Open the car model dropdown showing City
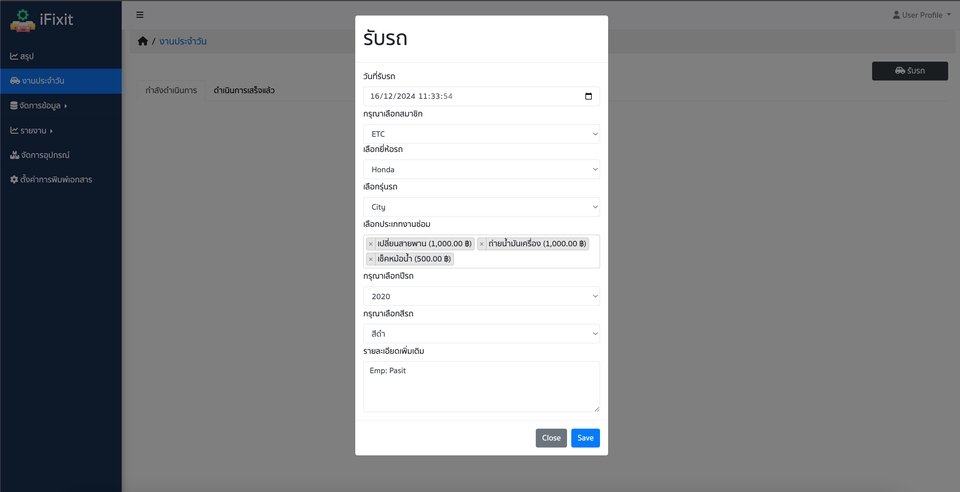Image resolution: width=960 pixels, height=492 pixels. click(x=481, y=207)
